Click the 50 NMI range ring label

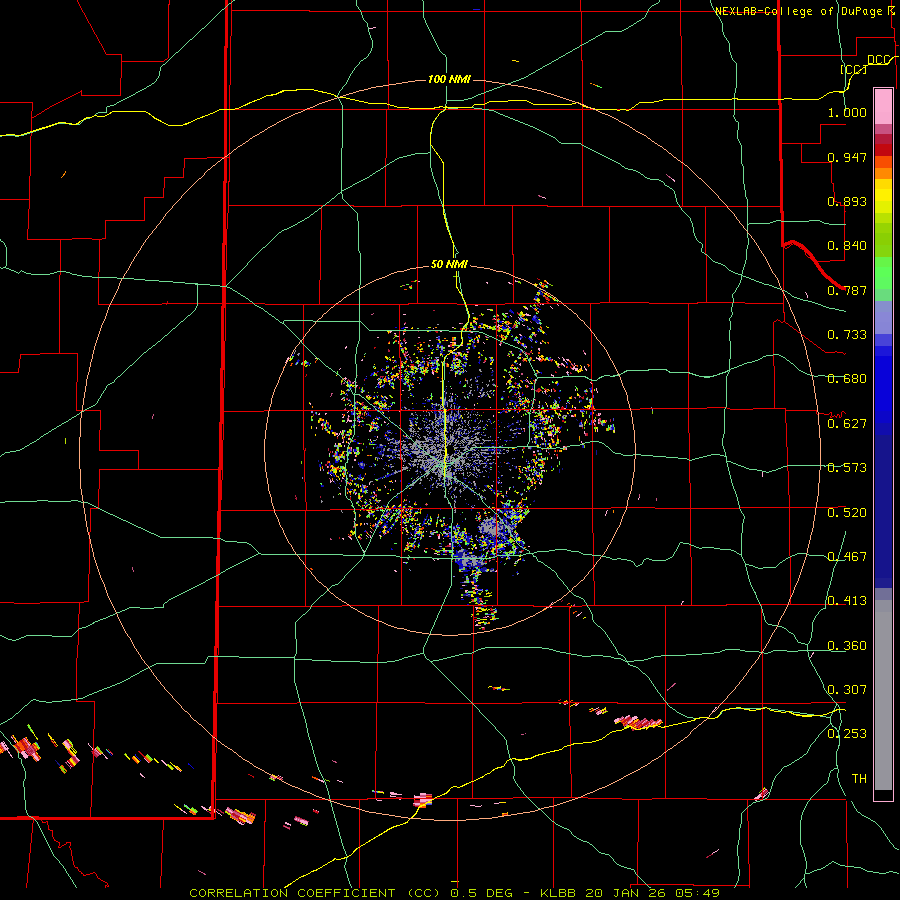coord(449,264)
